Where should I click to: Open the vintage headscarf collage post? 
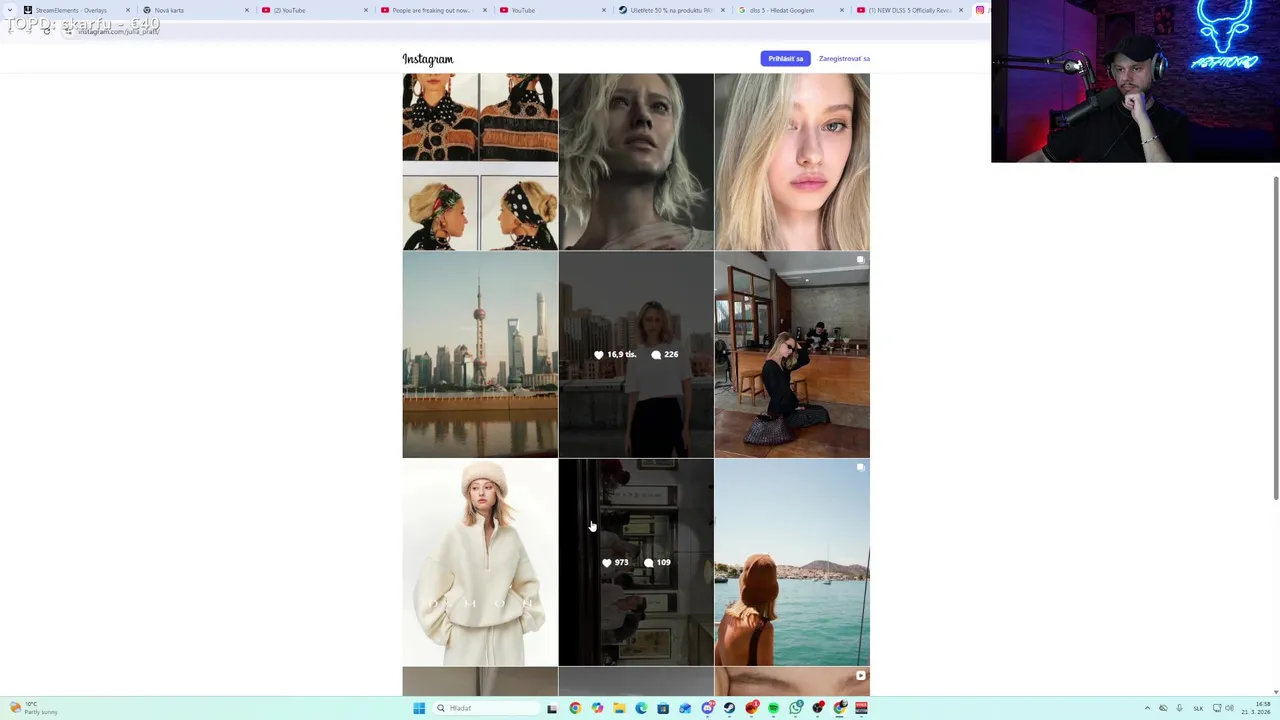pos(480,161)
